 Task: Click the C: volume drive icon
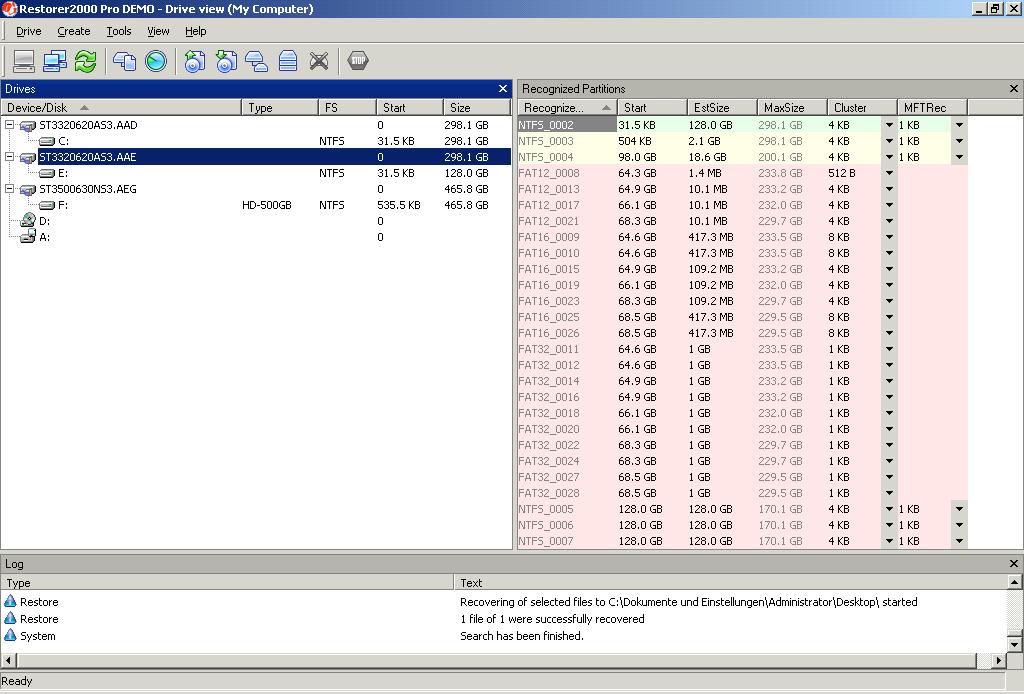[47, 141]
